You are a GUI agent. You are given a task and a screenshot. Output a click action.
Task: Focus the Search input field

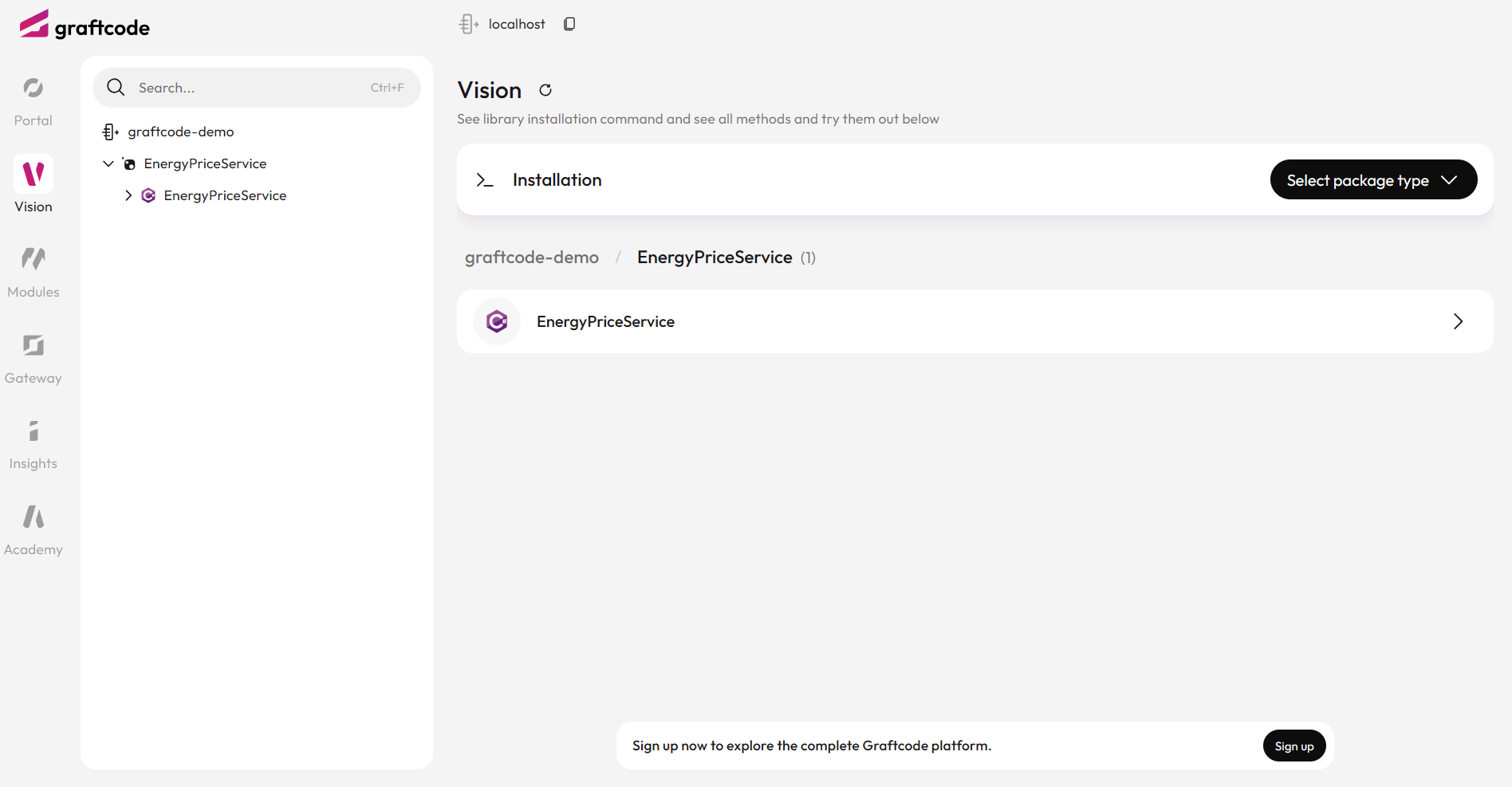[x=257, y=88]
